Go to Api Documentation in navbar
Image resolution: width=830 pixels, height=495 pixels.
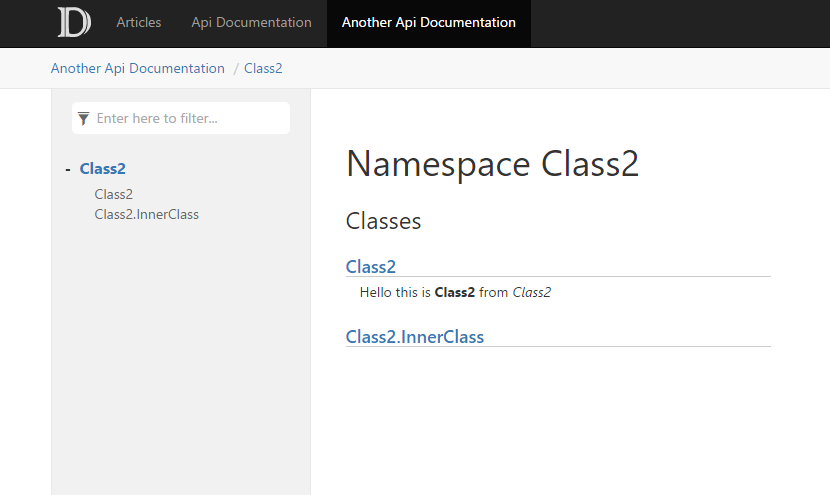(251, 22)
